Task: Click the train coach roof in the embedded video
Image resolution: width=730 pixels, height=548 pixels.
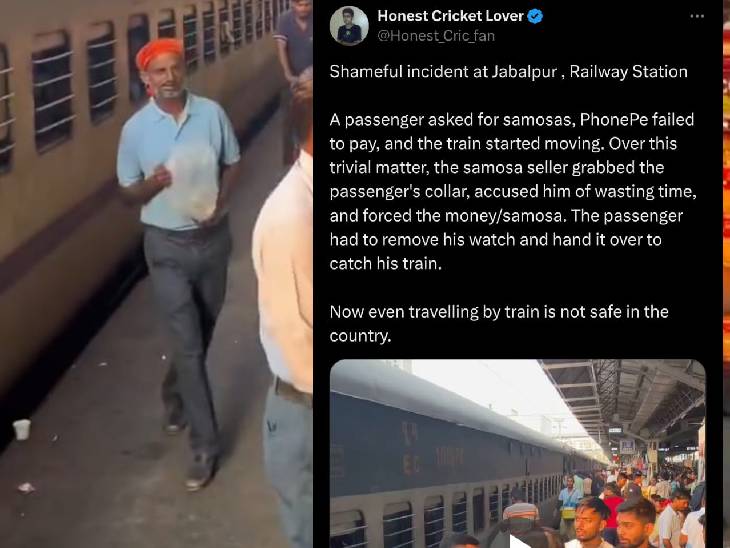Action: click(x=447, y=400)
